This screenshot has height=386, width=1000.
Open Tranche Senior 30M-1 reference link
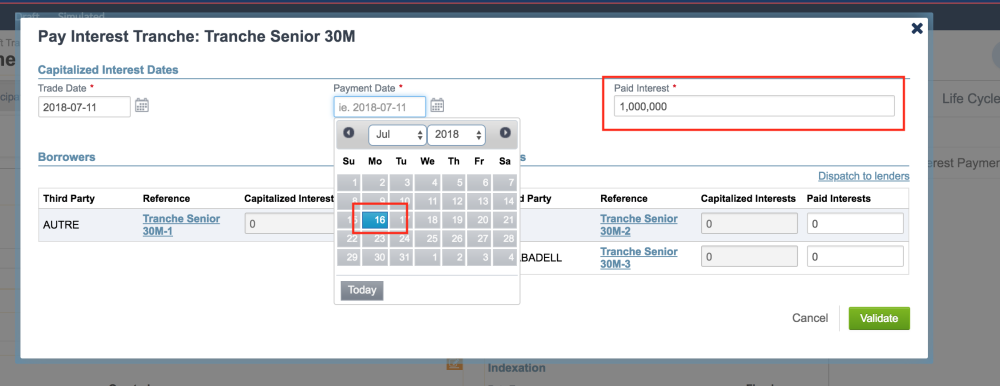[x=181, y=225]
